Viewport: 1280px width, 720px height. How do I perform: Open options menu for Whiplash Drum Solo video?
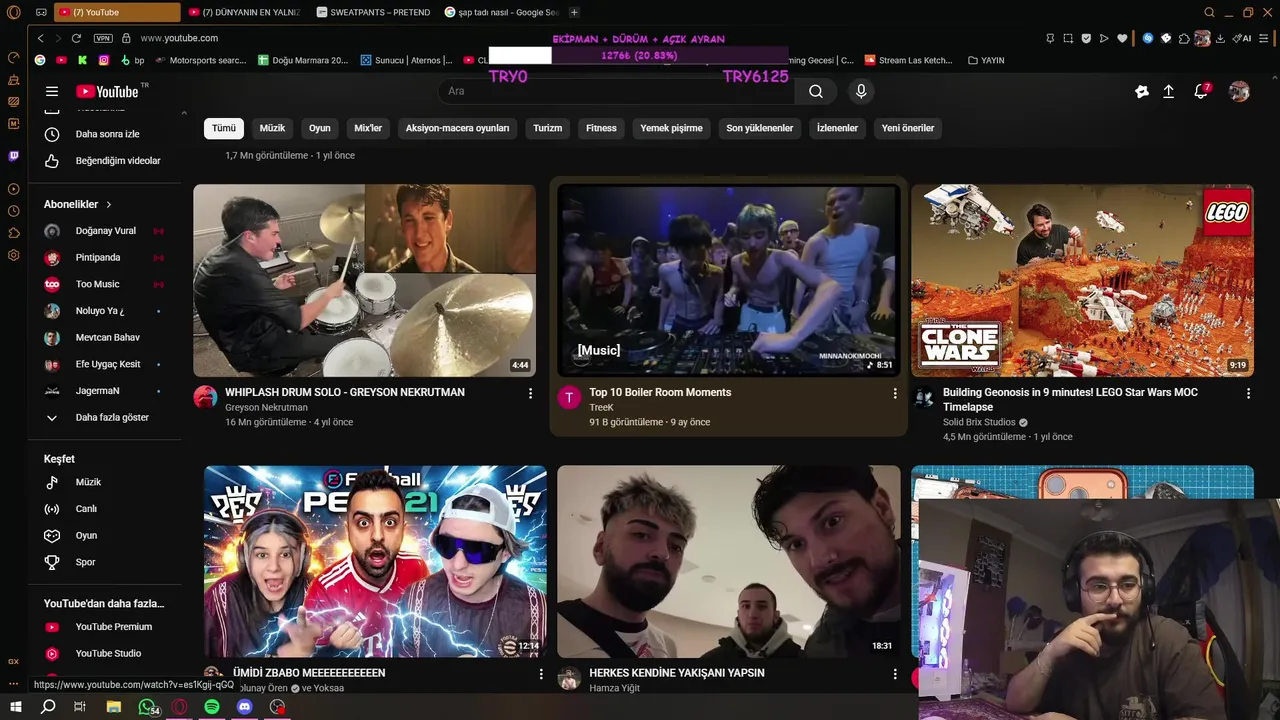click(x=530, y=394)
